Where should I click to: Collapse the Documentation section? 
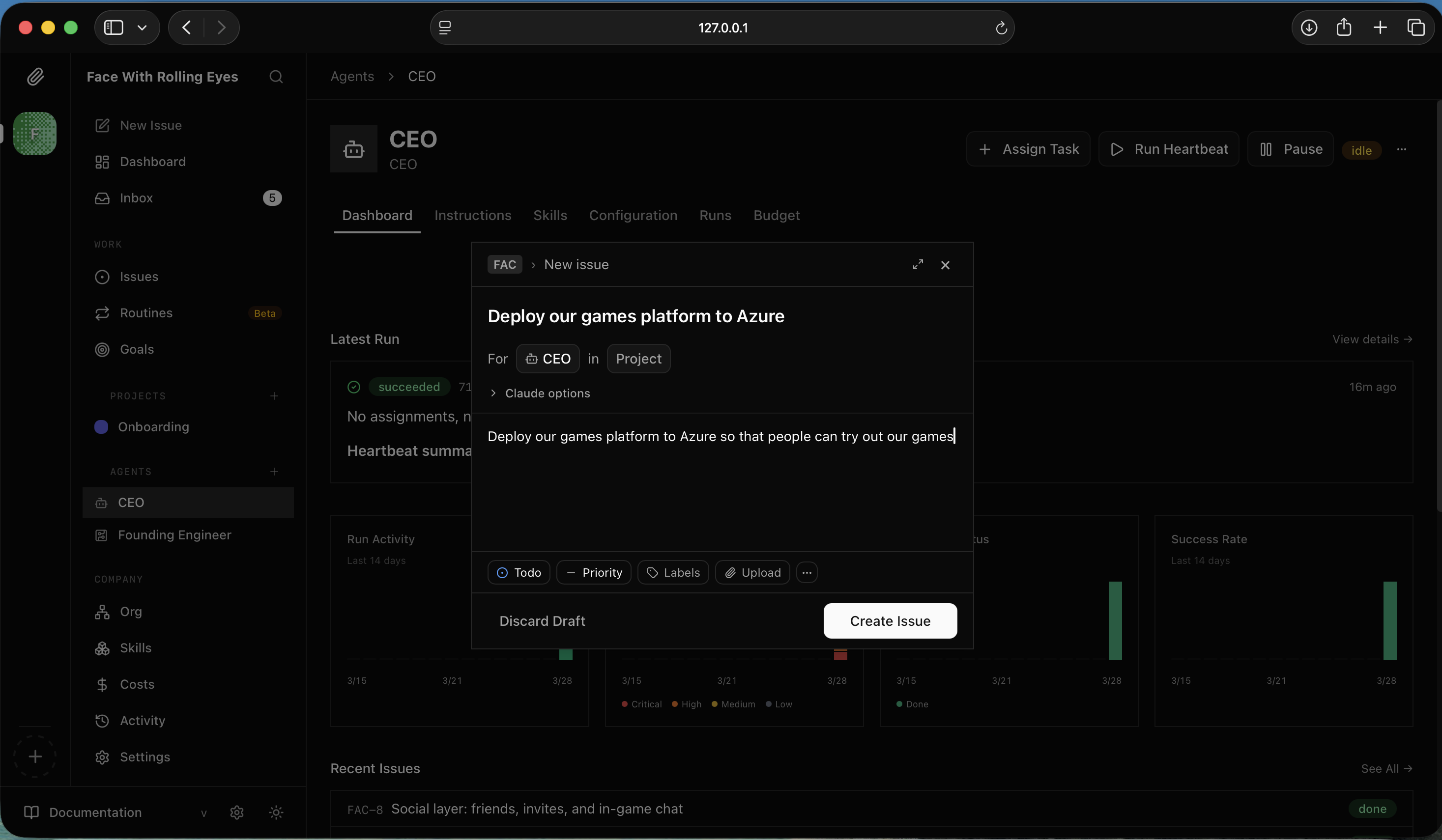tap(204, 813)
